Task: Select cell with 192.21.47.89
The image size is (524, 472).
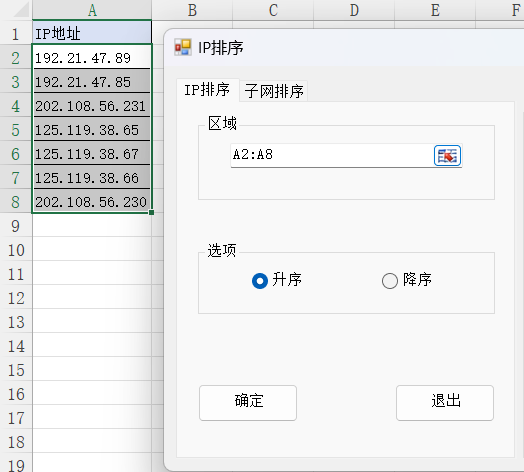Action: [x=92, y=57]
